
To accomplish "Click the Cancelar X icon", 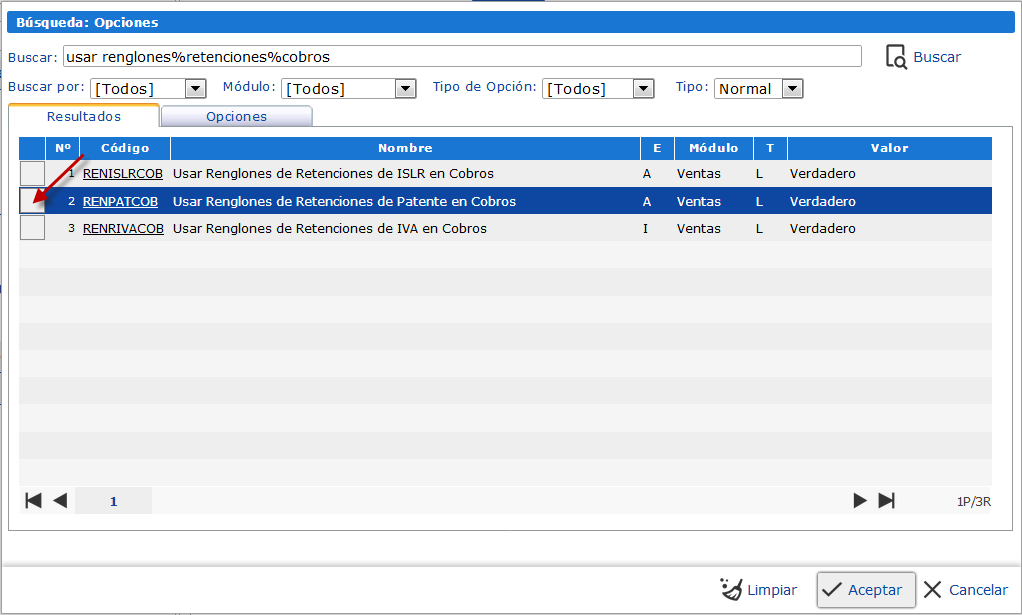I will pyautogui.click(x=933, y=590).
